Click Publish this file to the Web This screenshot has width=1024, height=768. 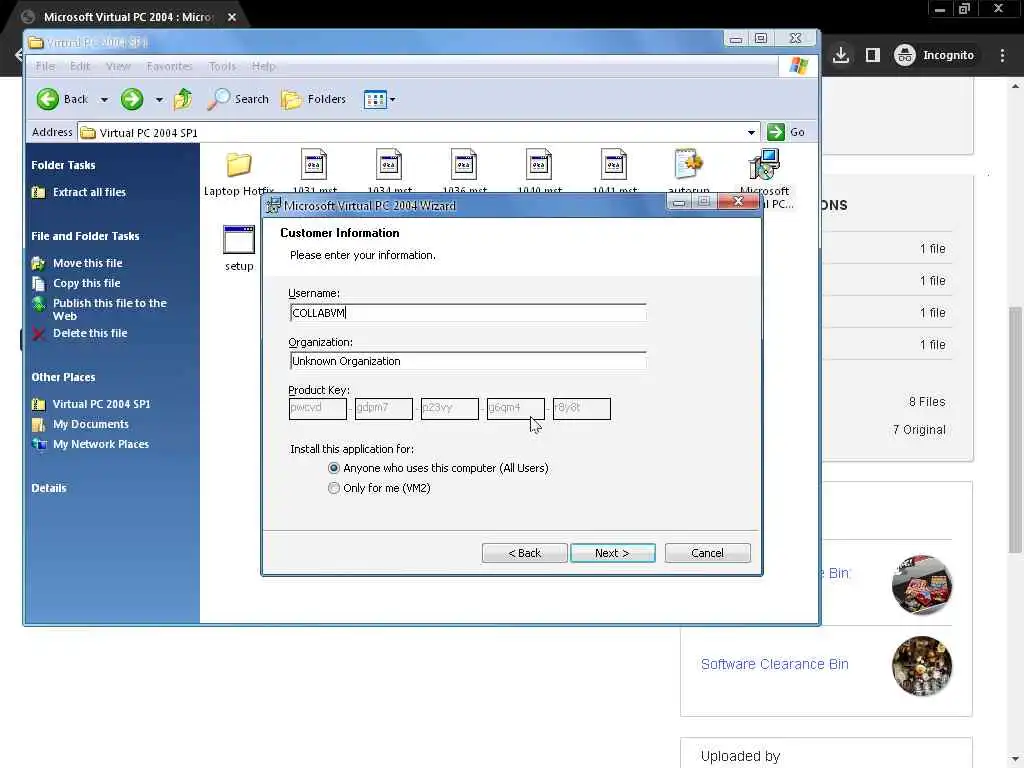(x=110, y=310)
